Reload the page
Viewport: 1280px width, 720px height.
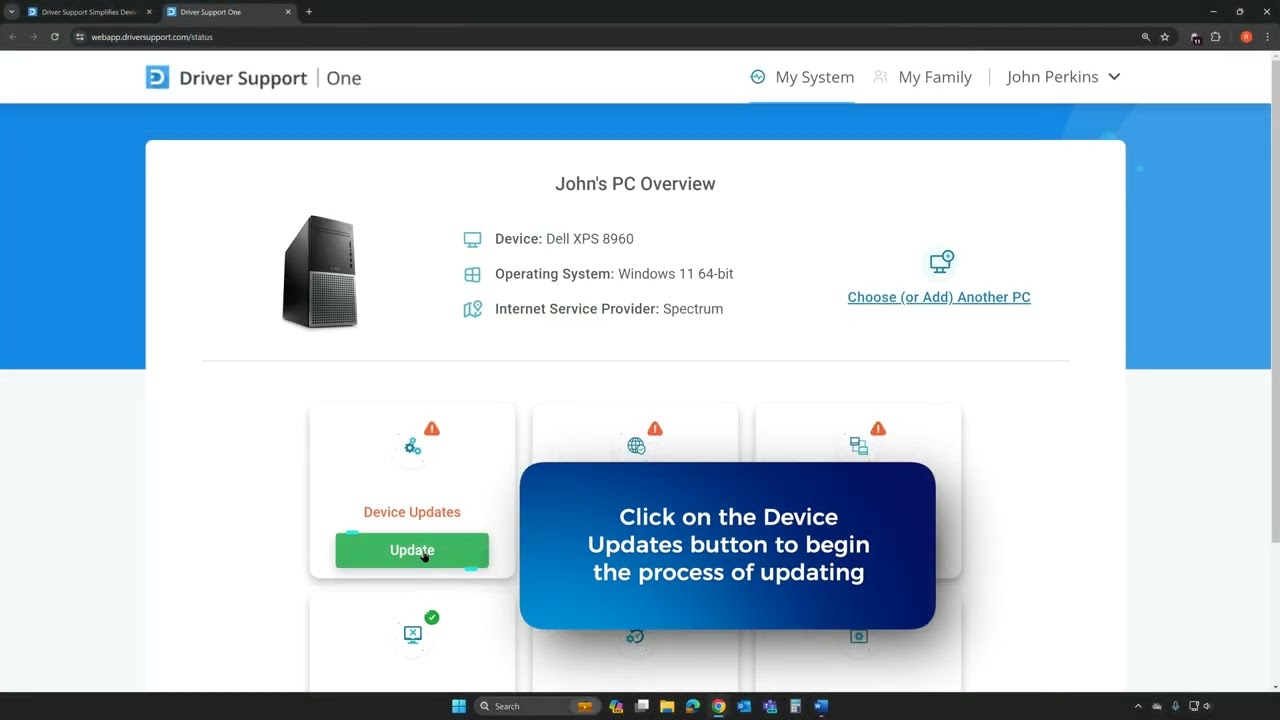click(54, 37)
